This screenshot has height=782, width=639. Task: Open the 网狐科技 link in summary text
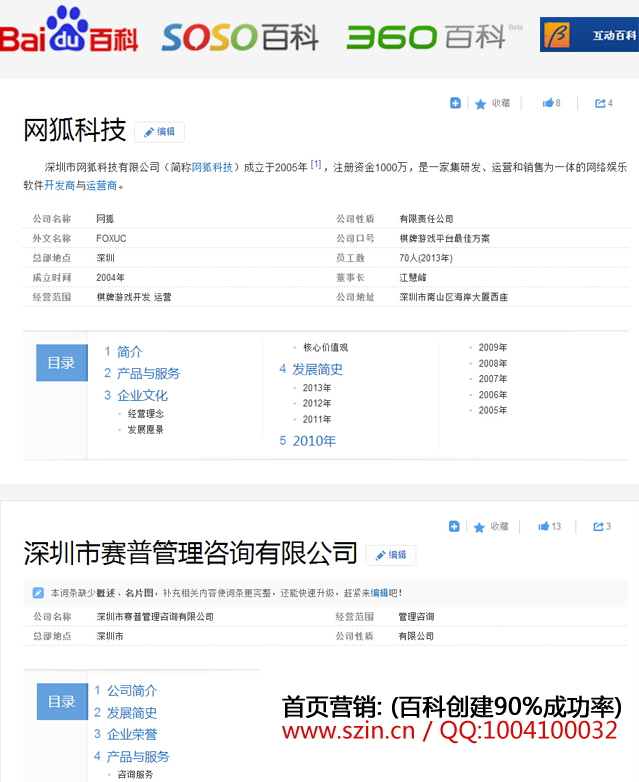(x=211, y=167)
